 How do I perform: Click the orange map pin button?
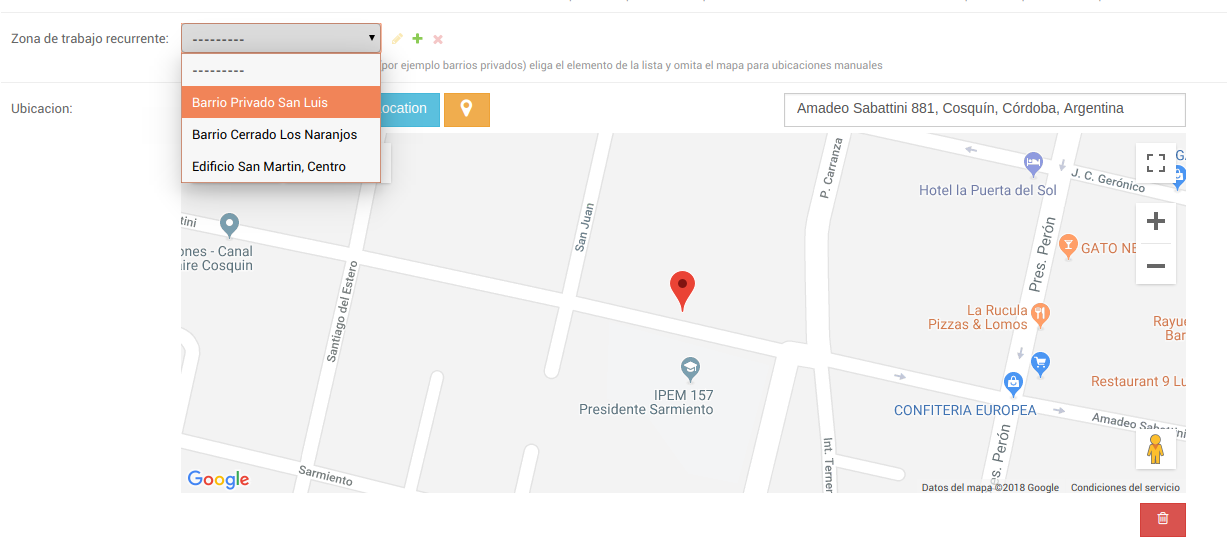pos(466,109)
